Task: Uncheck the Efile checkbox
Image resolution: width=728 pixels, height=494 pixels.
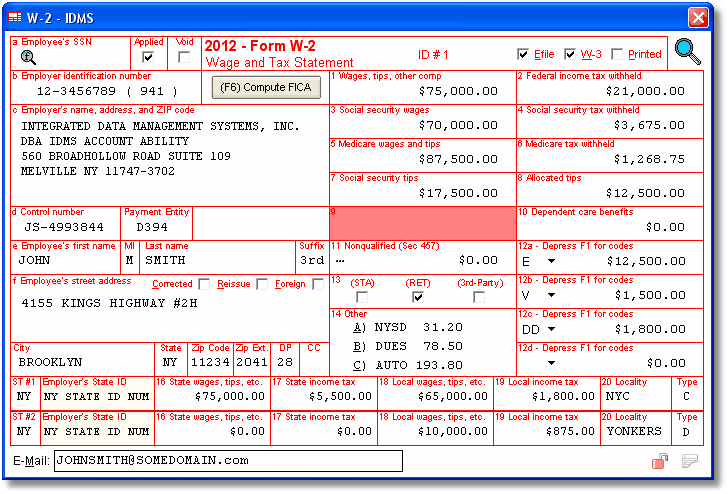Action: click(x=523, y=54)
